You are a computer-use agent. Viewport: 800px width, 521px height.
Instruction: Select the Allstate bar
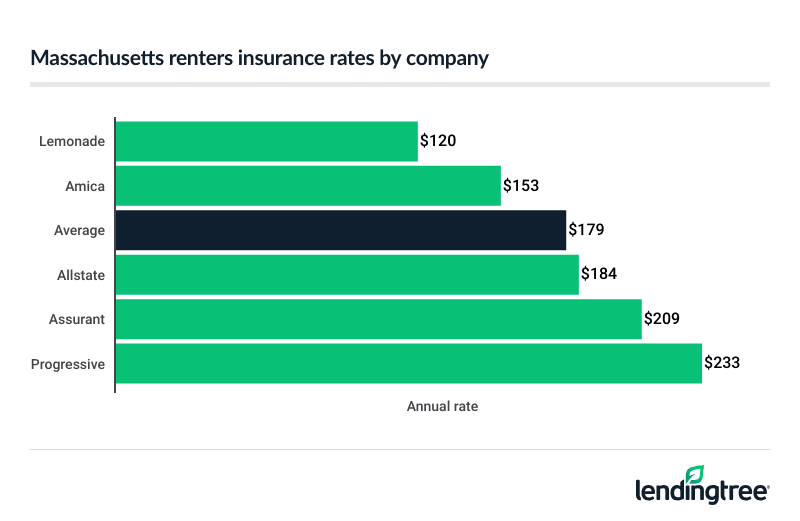coord(347,275)
